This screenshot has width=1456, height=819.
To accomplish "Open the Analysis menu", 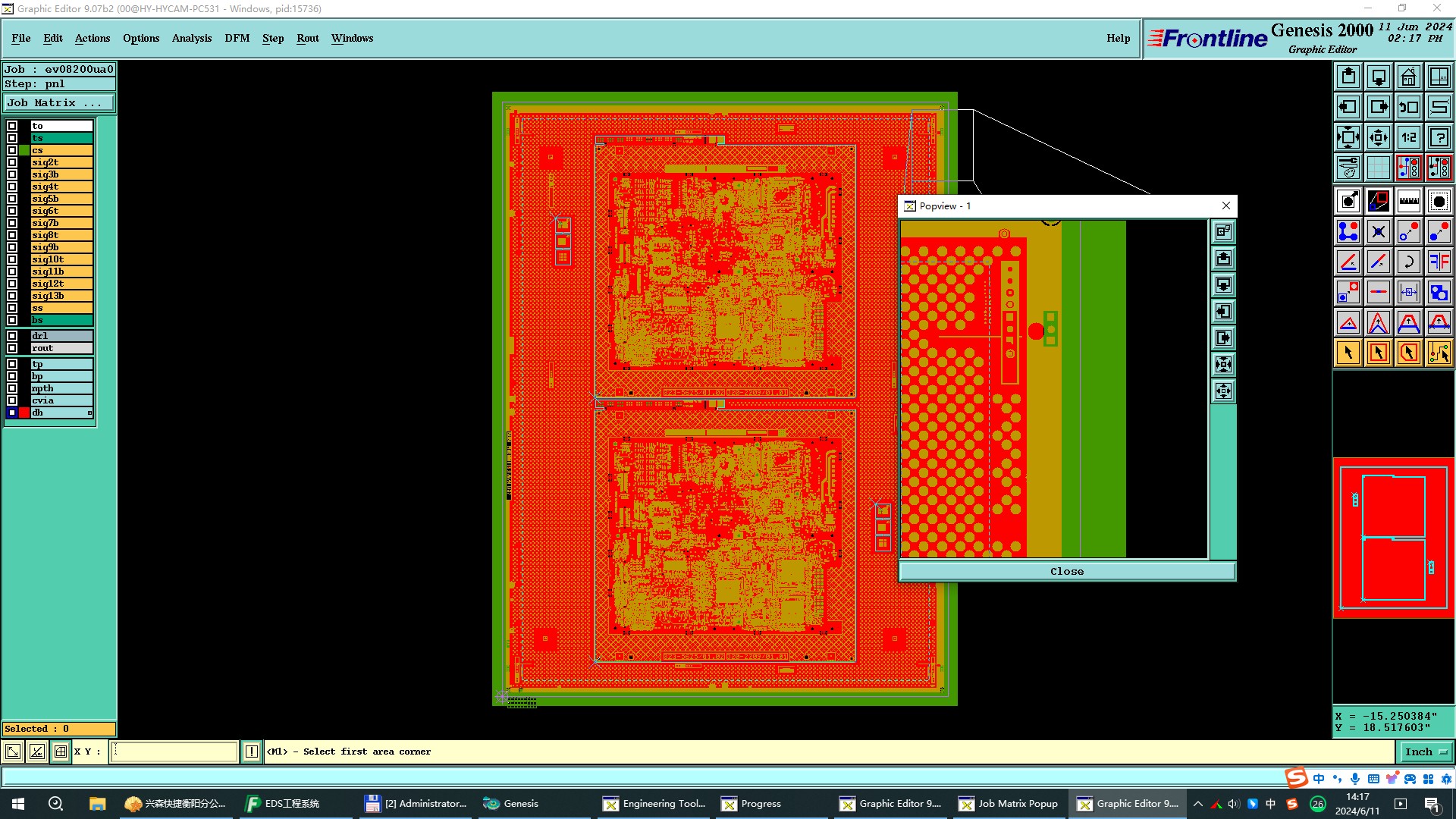I will 191,38.
